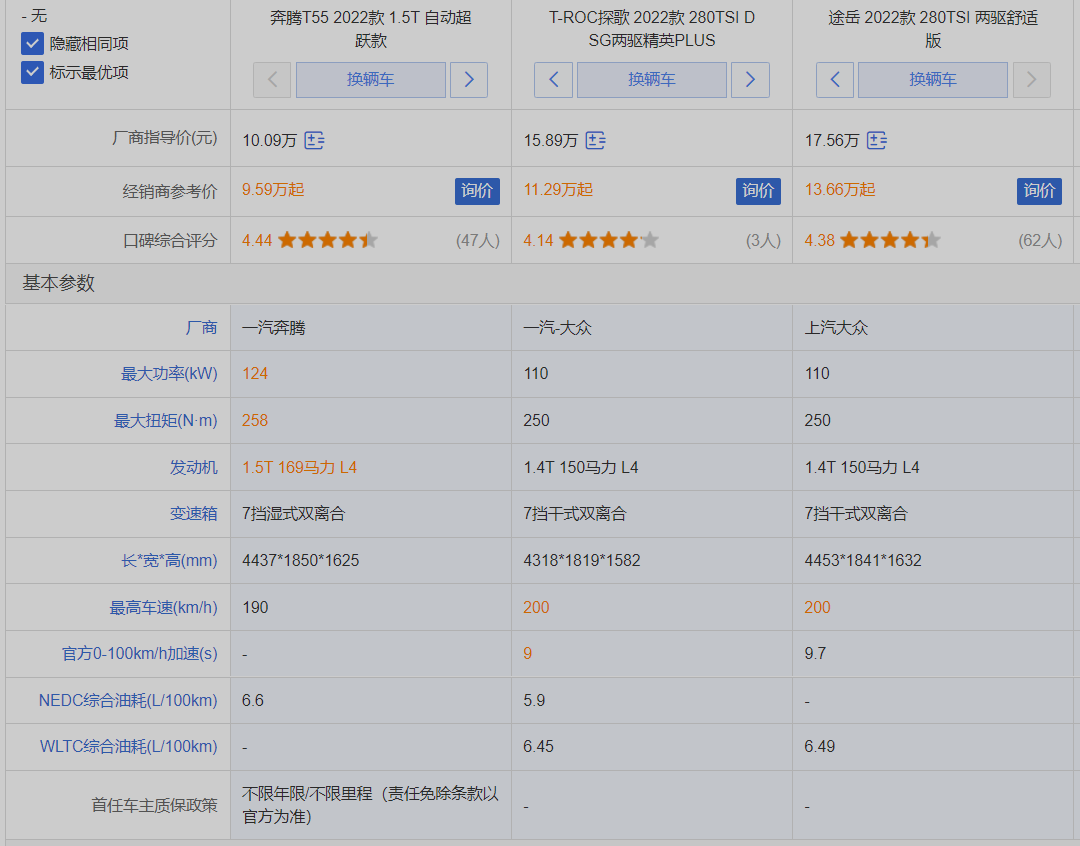
Task: Select 6.6 NEDC fuel value
Action: (253, 700)
